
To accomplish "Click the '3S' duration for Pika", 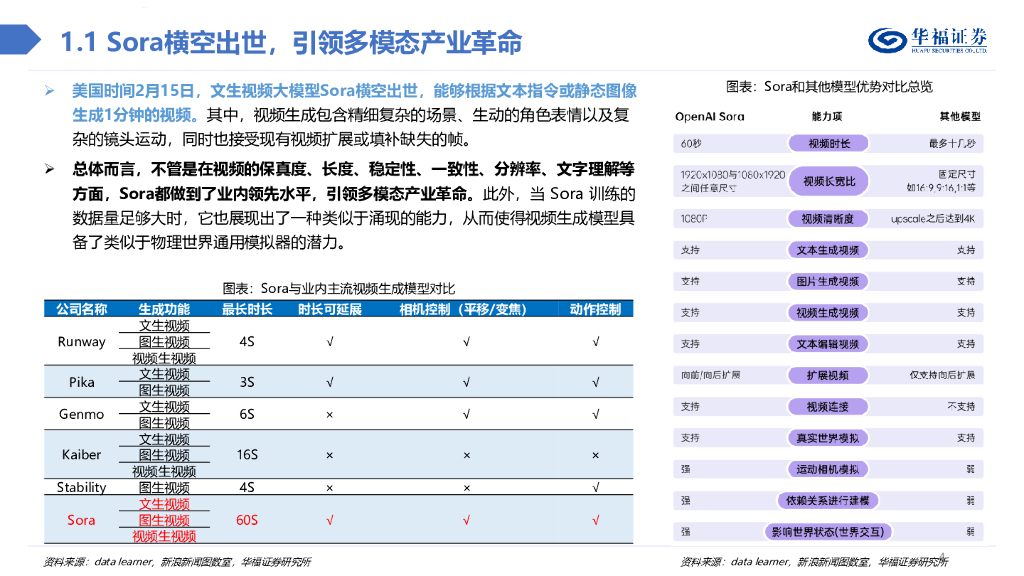I will [x=247, y=382].
